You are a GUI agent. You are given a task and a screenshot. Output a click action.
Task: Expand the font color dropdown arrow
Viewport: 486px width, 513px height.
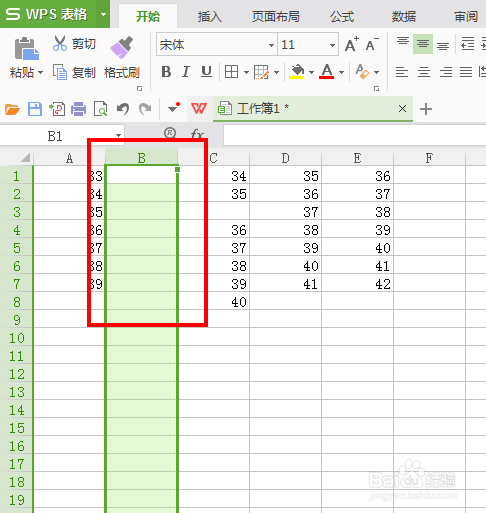click(341, 72)
